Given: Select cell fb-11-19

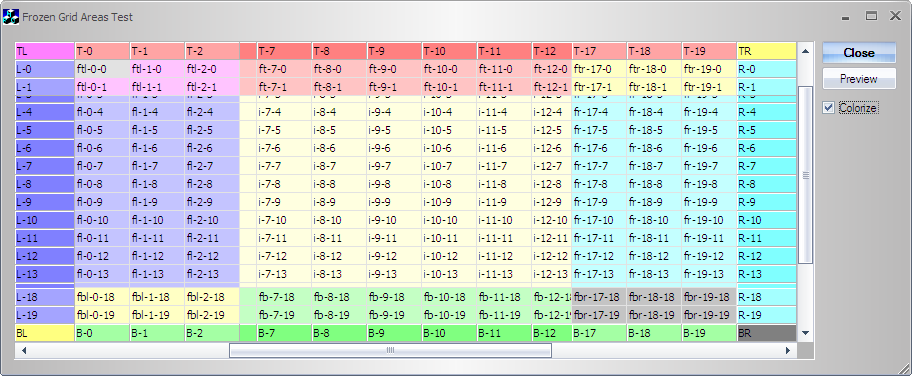Looking at the screenshot, I should [x=504, y=315].
